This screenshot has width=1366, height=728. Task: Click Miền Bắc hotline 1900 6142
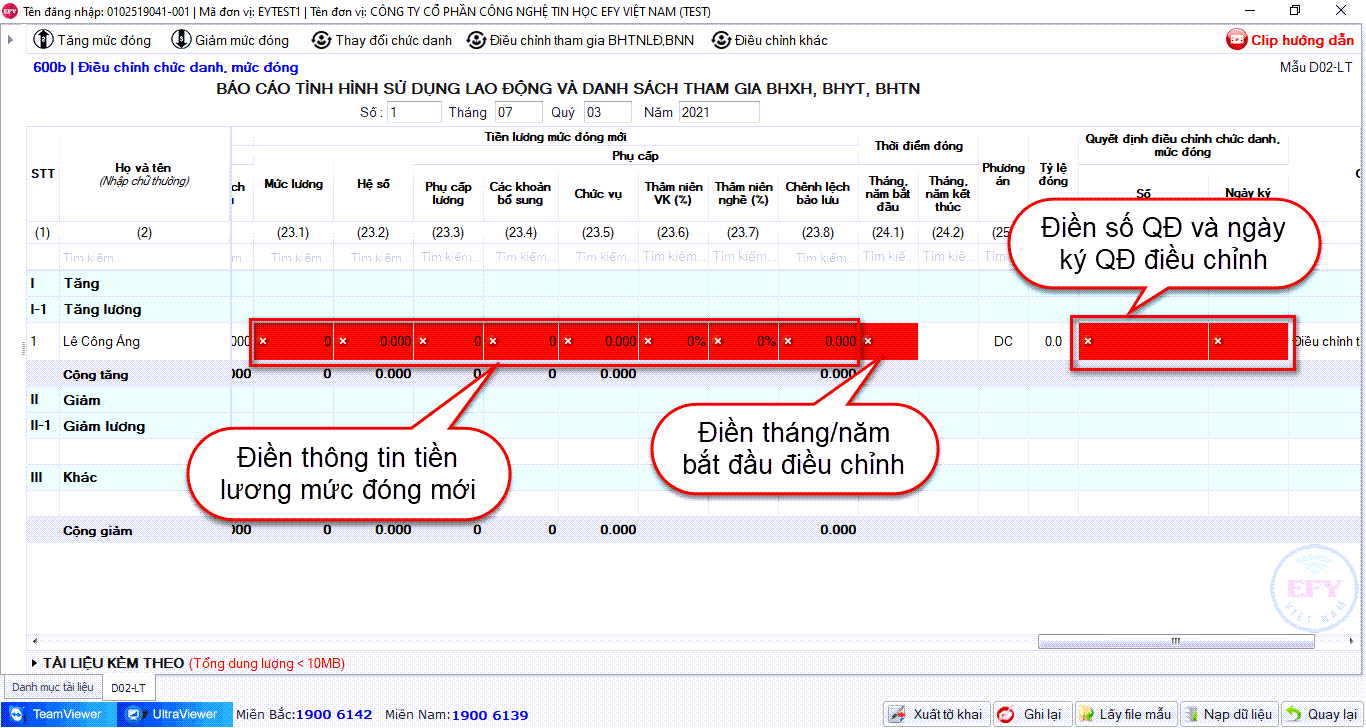(x=333, y=714)
